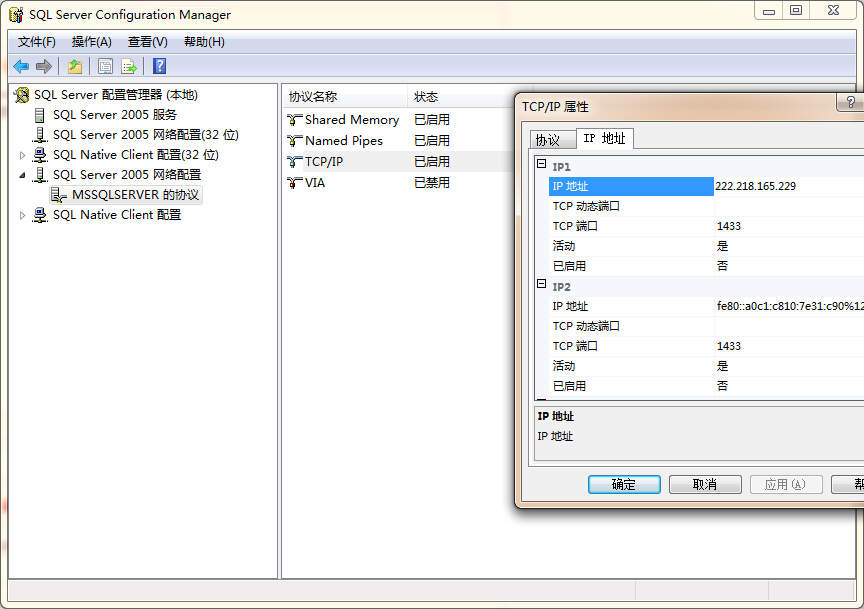Select SQL Server 2005 服务 in tree
The image size is (864, 609).
click(115, 115)
